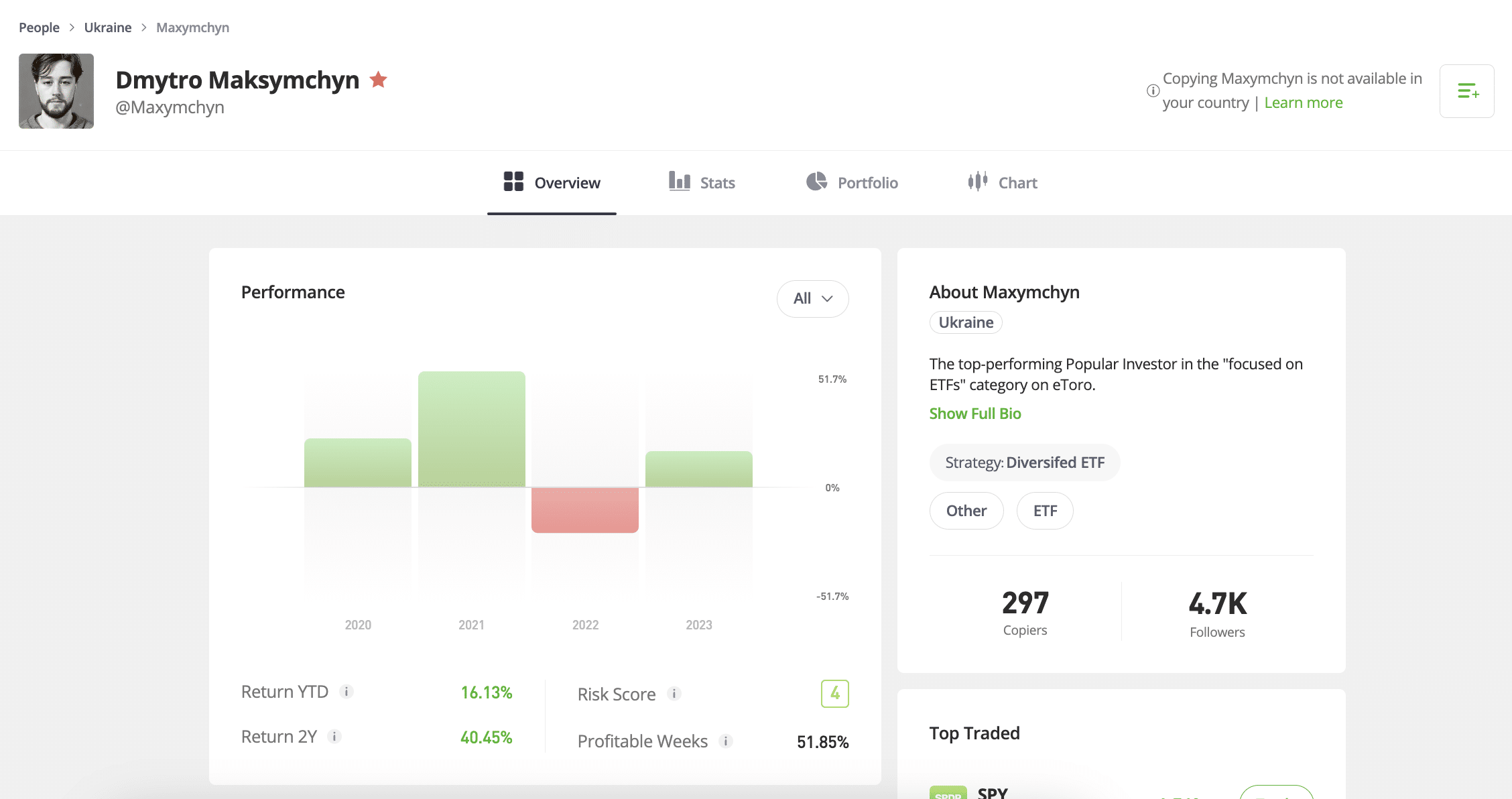The image size is (1512, 799).
Task: Click the 51.7% axis label
Action: (x=832, y=379)
